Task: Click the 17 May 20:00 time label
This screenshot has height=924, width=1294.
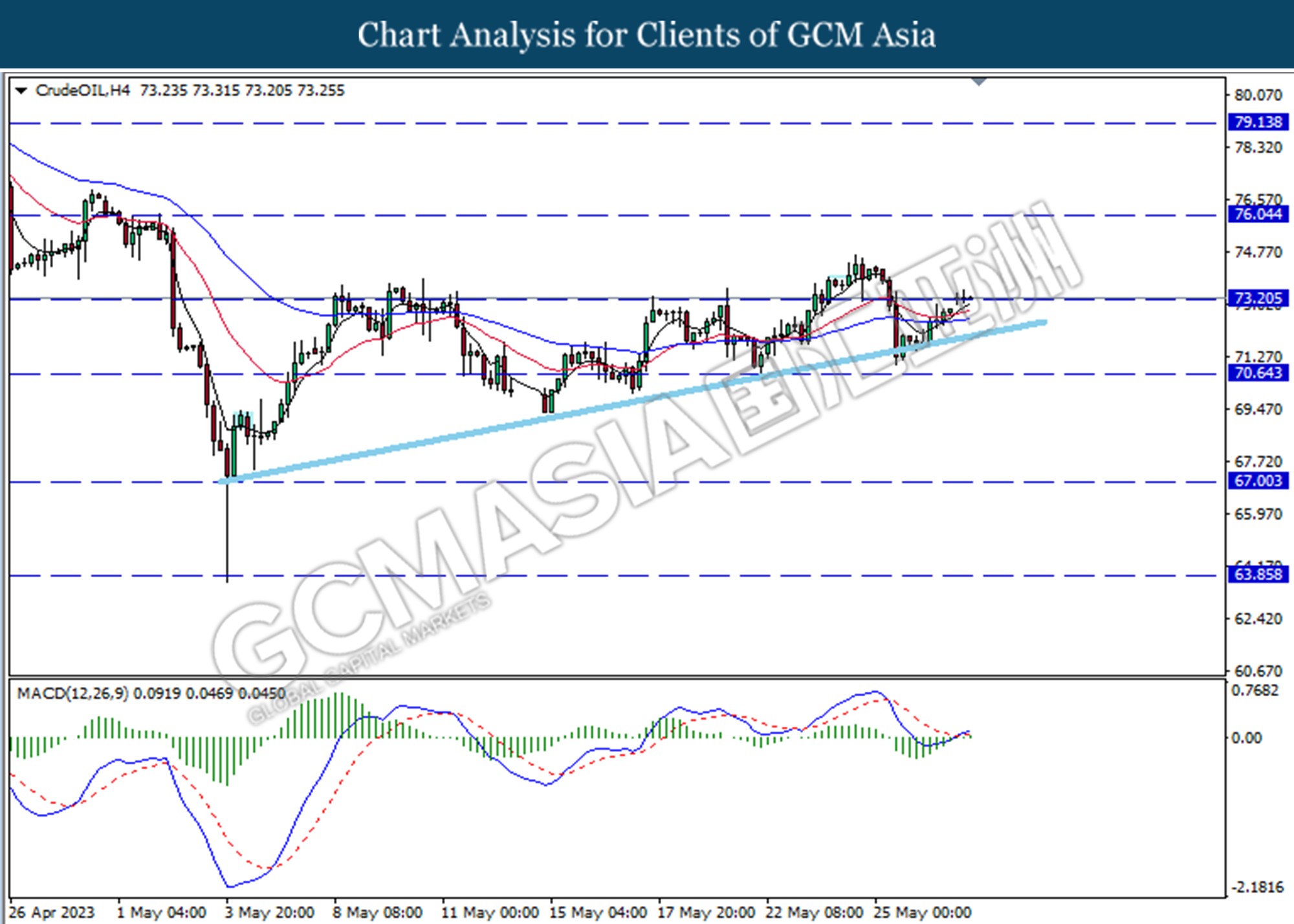Action: point(706,912)
